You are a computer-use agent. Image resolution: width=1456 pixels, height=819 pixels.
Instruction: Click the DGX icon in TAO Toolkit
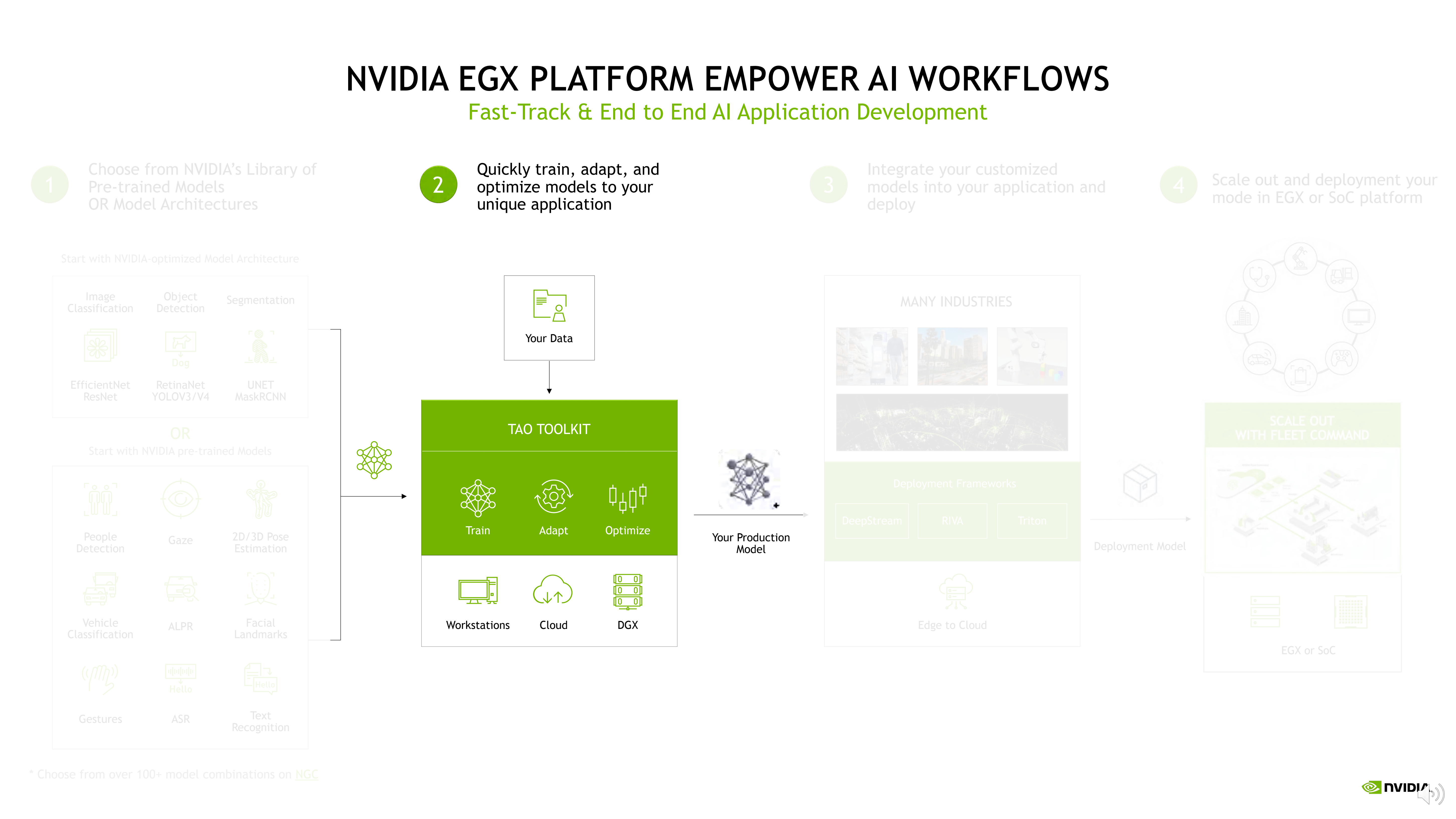pos(627,592)
